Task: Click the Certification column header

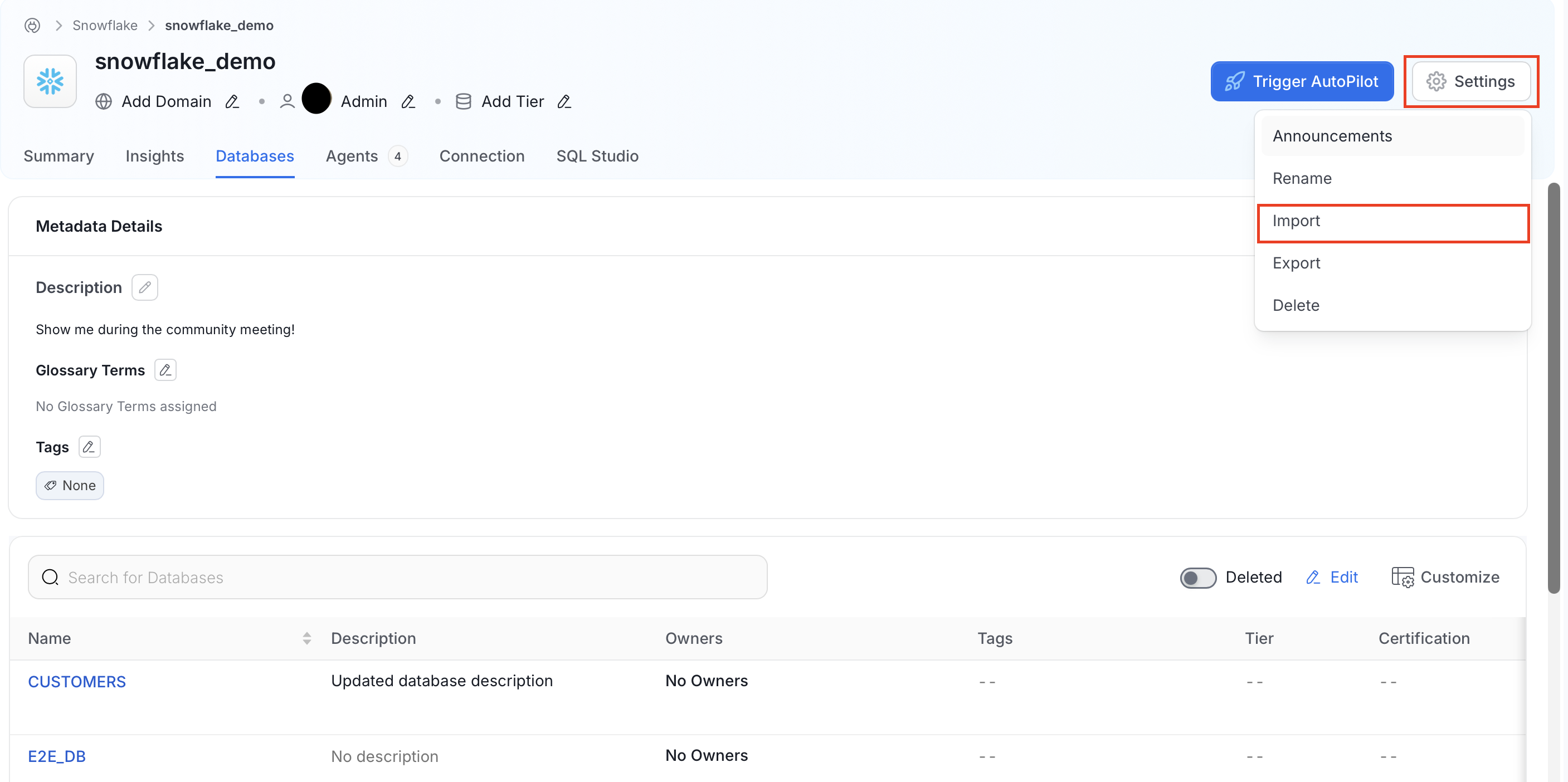Action: pos(1424,638)
